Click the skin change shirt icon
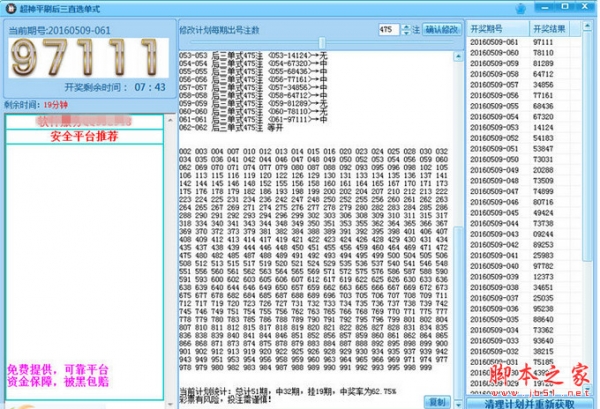600x409 pixels. (520, 8)
